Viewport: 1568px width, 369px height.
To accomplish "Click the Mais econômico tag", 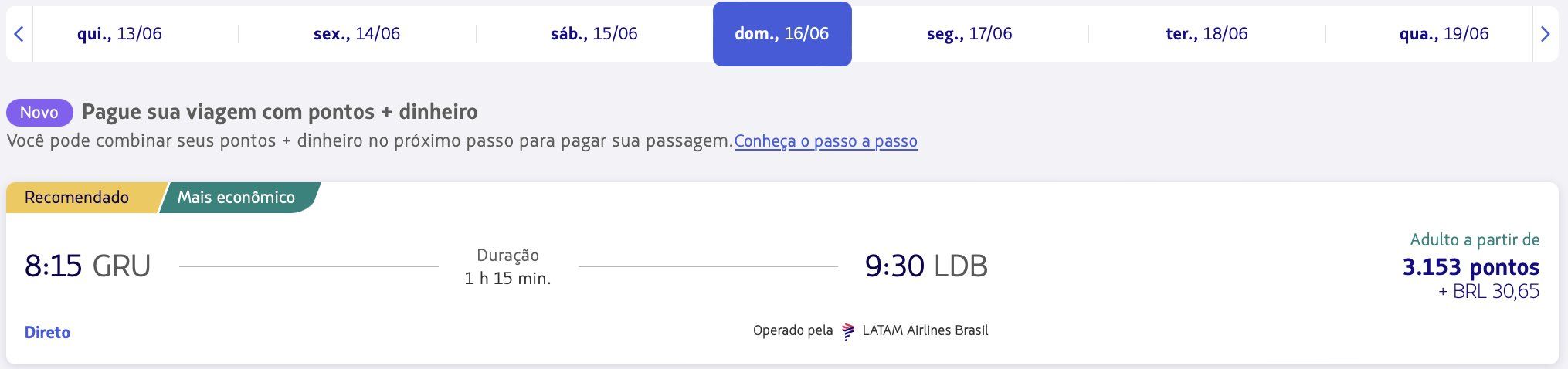I will [x=236, y=198].
